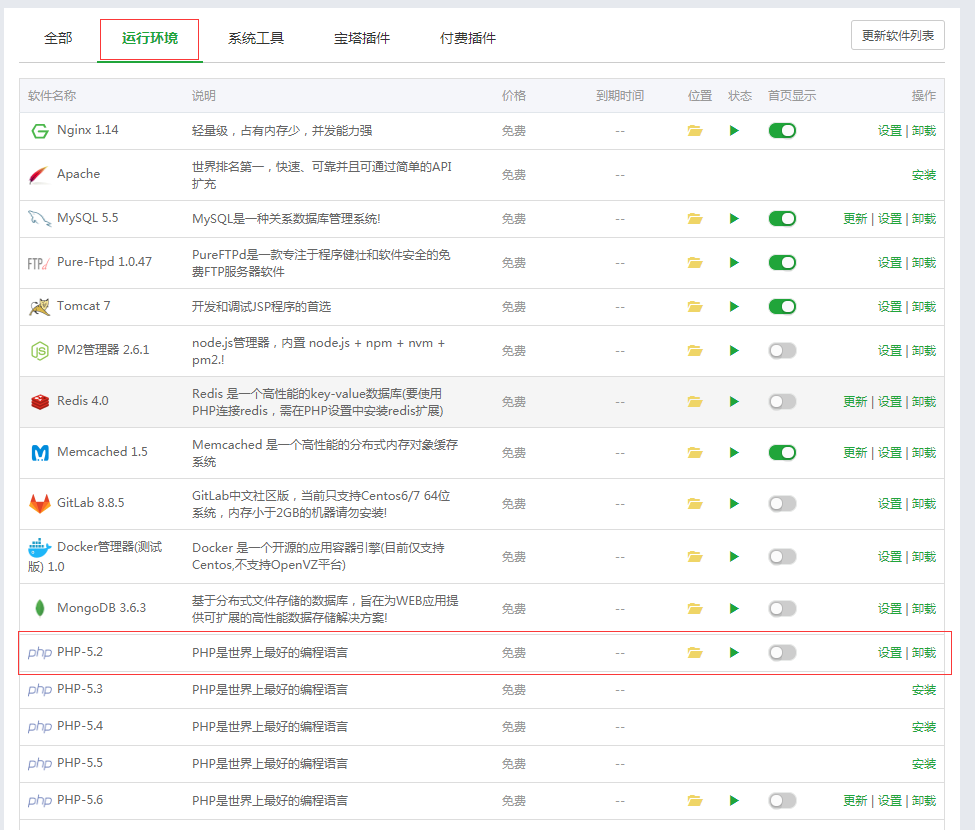Click 安装 link for PHP-5.5
Viewport: 975px width, 830px height.
[x=924, y=764]
